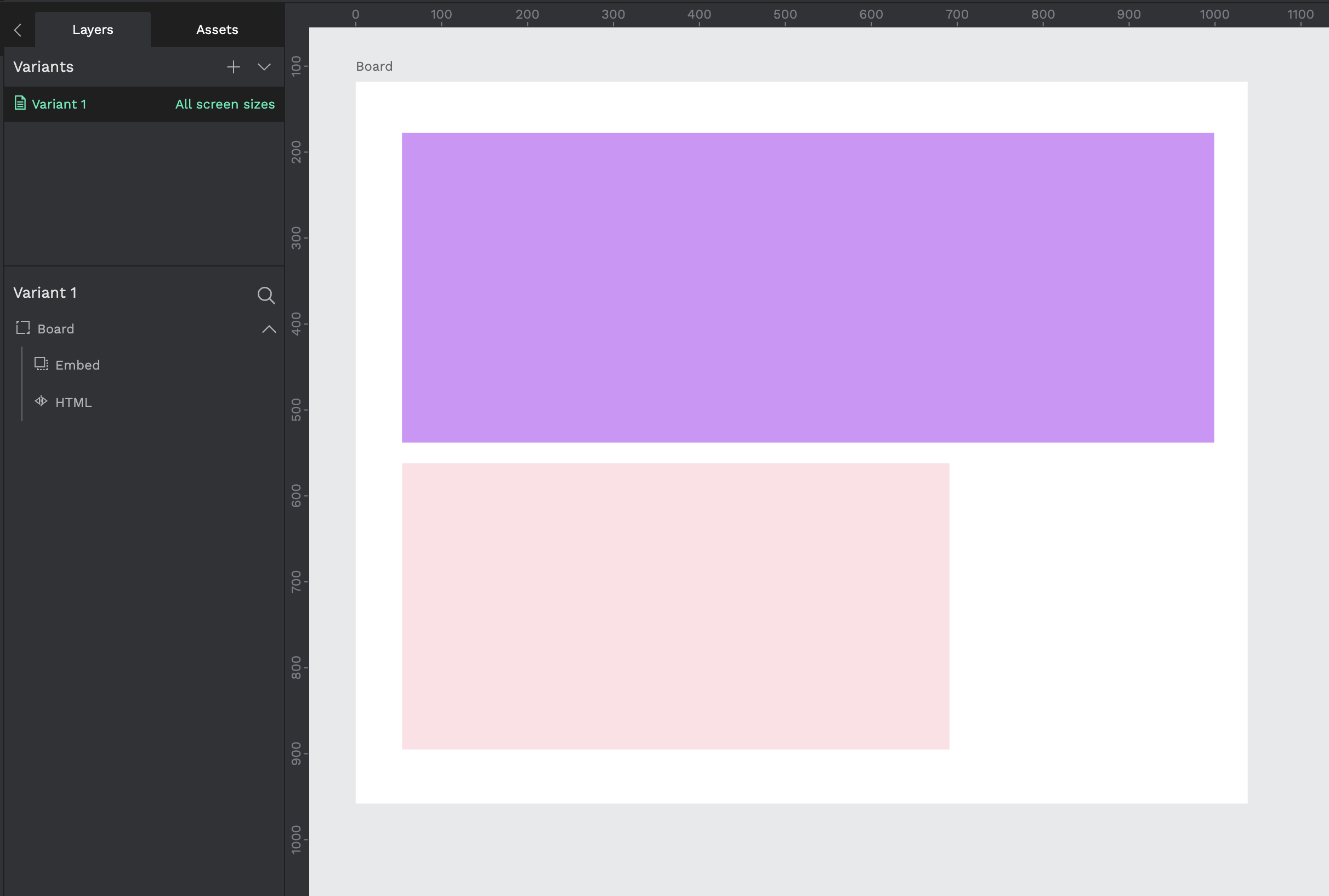The image size is (1329, 896).
Task: Open the Assets tab
Action: [x=217, y=30]
